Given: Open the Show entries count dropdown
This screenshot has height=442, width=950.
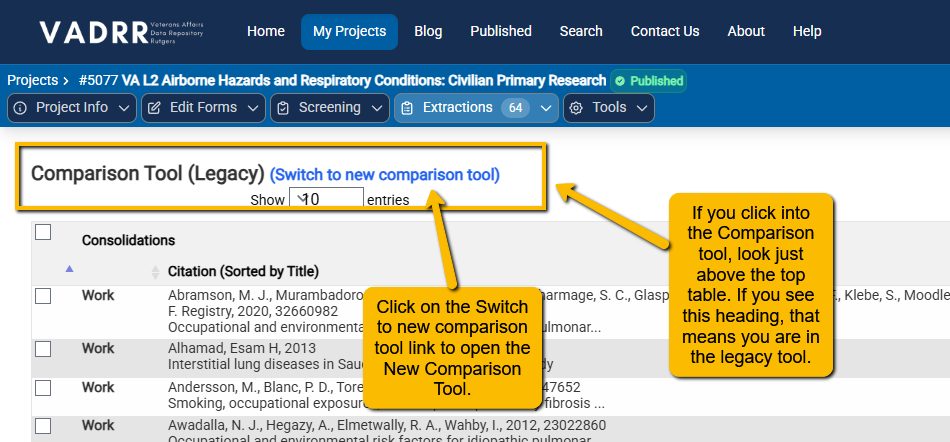Looking at the screenshot, I should (327, 198).
